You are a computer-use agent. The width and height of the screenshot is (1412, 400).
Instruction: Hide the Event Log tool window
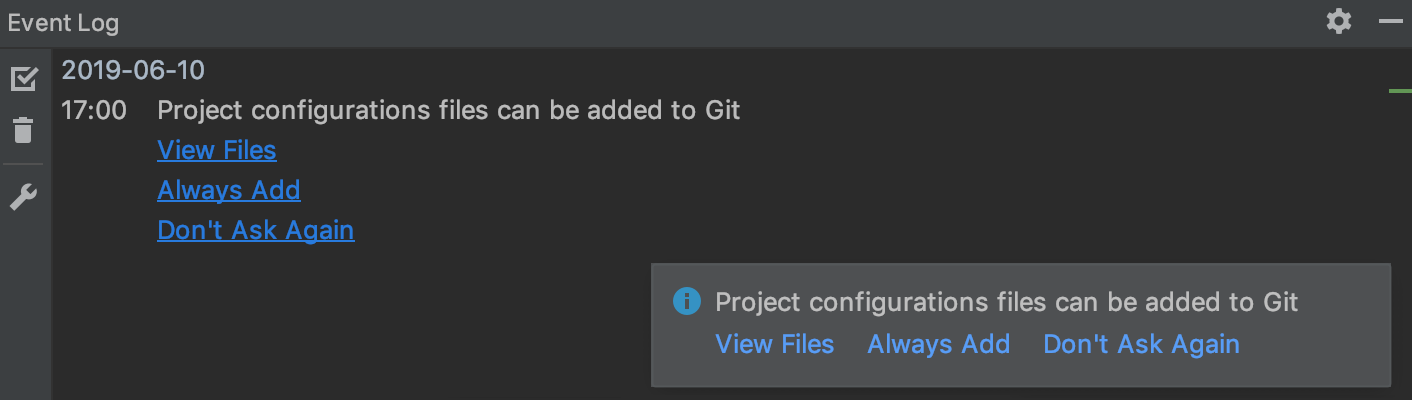pos(1391,21)
